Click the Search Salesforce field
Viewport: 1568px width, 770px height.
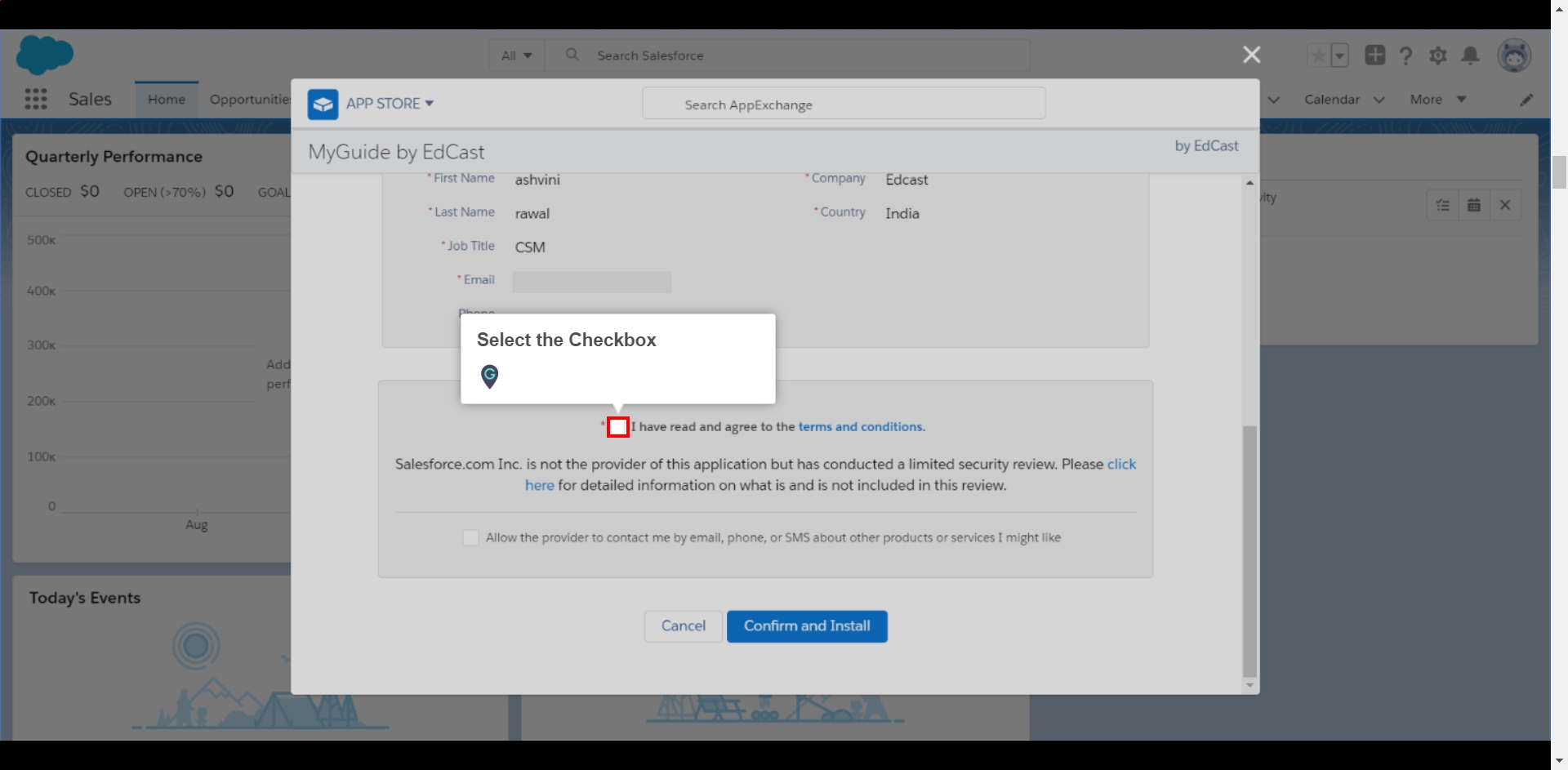click(788, 56)
